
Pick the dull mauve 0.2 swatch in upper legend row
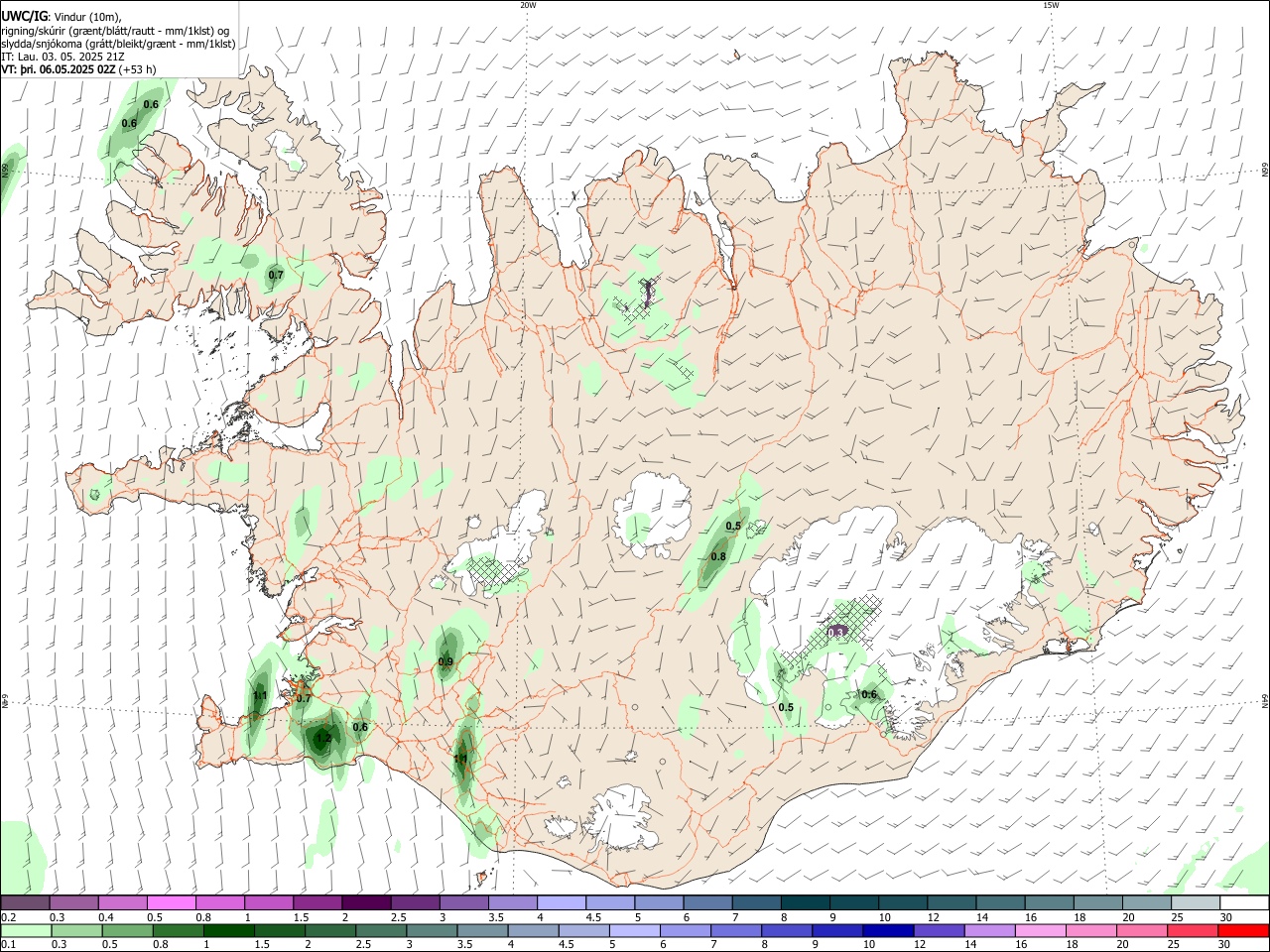(x=25, y=903)
